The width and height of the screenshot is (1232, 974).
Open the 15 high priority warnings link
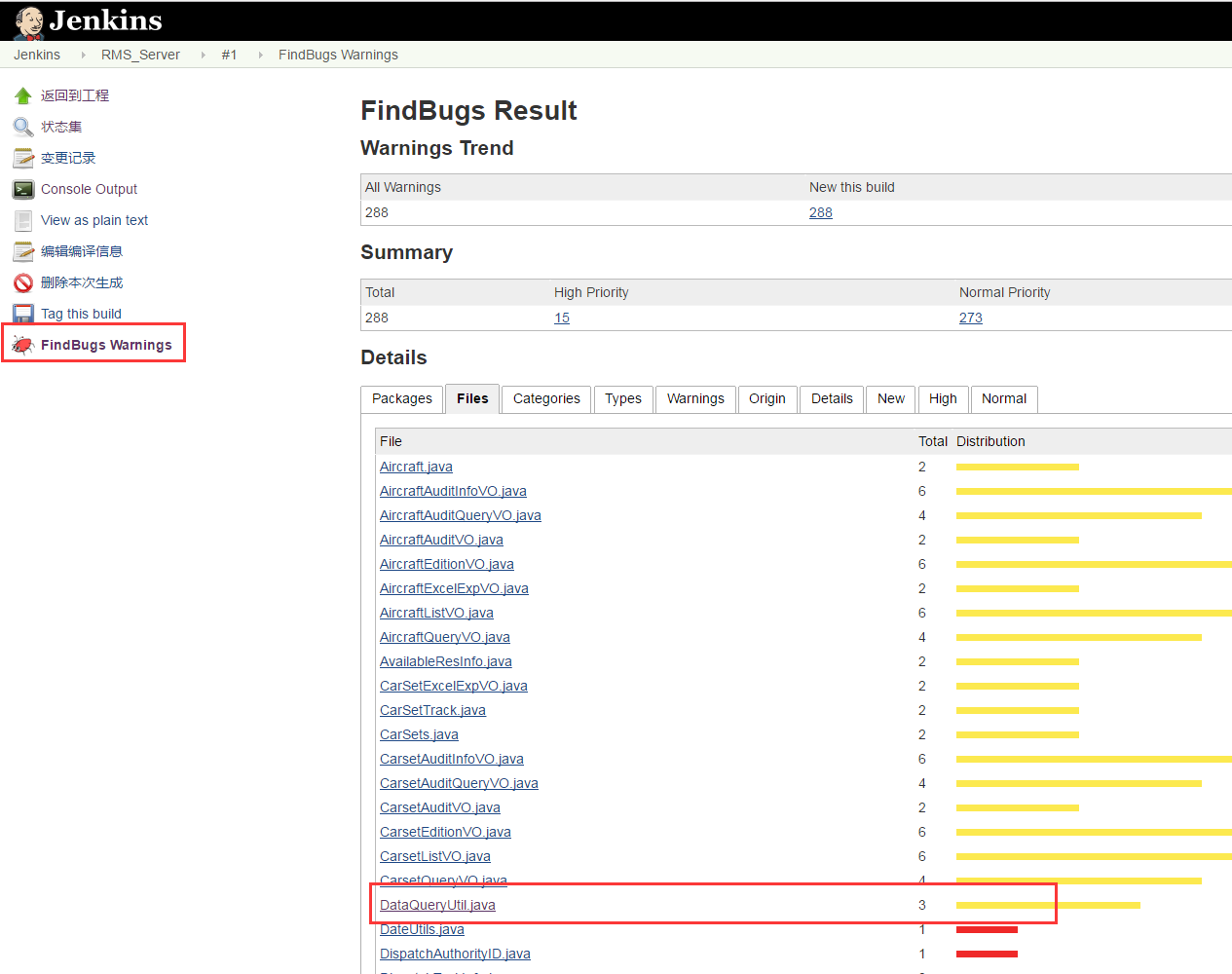tap(562, 318)
